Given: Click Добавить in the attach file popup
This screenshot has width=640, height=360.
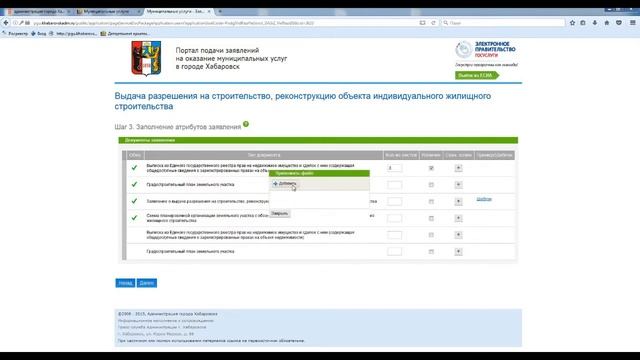Looking at the screenshot, I should 284,184.
